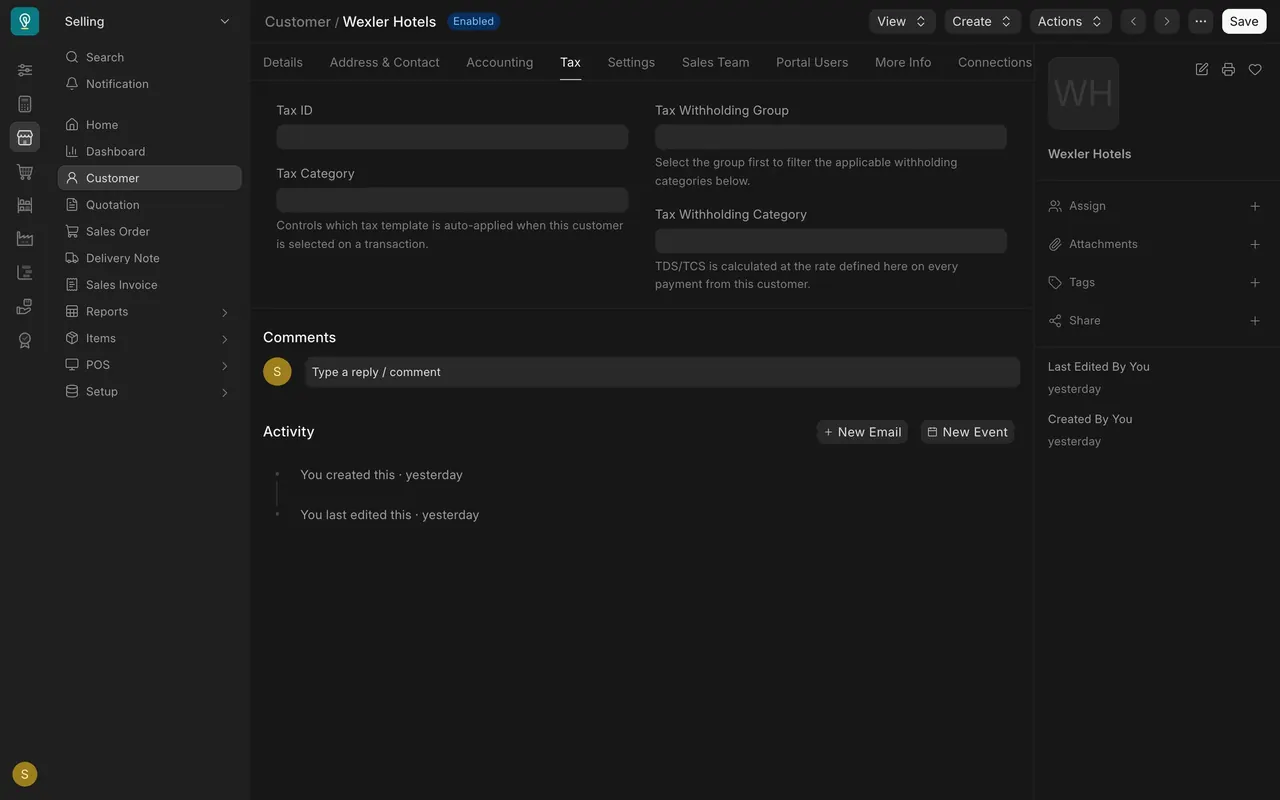Screen dimensions: 1280x800
Task: Select the Selling storefront icon in left rail
Action: pos(25,137)
